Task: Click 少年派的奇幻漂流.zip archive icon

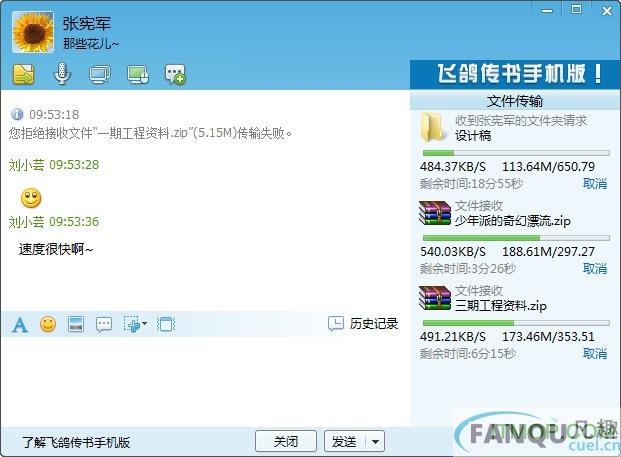Action: tap(435, 213)
